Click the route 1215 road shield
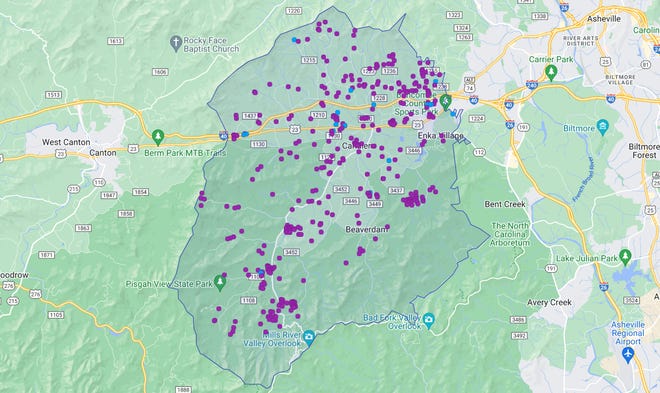Image resolution: width=660 pixels, height=393 pixels. (x=309, y=61)
